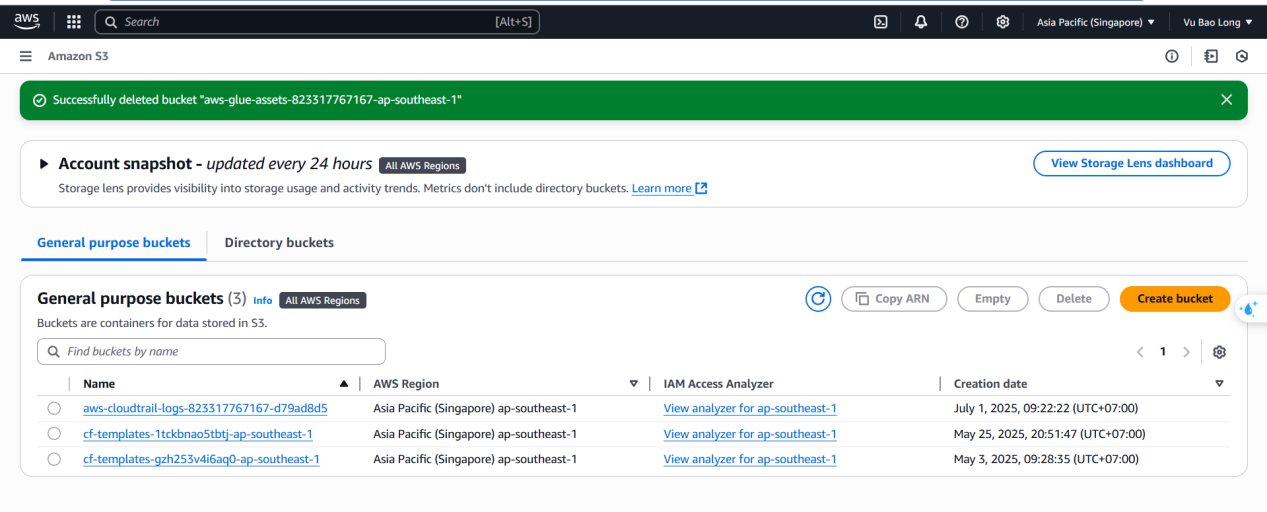Open aws-cloudtrail-logs-823317767167-d79ad8d5 bucket
Image resolution: width=1267 pixels, height=512 pixels.
click(x=205, y=408)
